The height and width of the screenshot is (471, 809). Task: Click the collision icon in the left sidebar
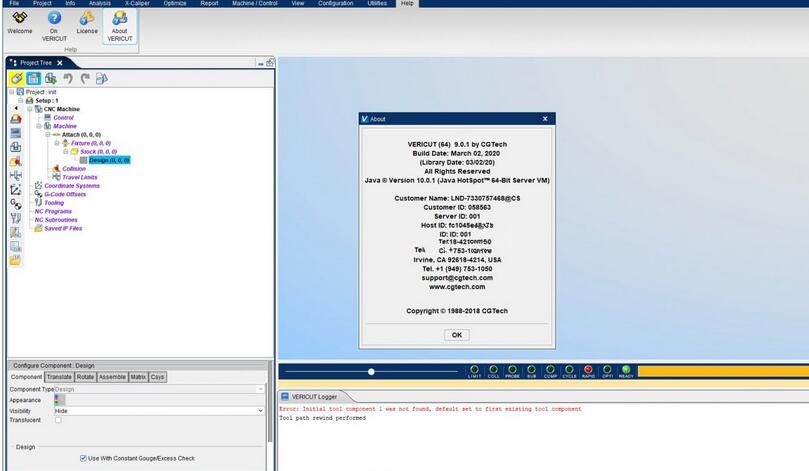(x=15, y=161)
